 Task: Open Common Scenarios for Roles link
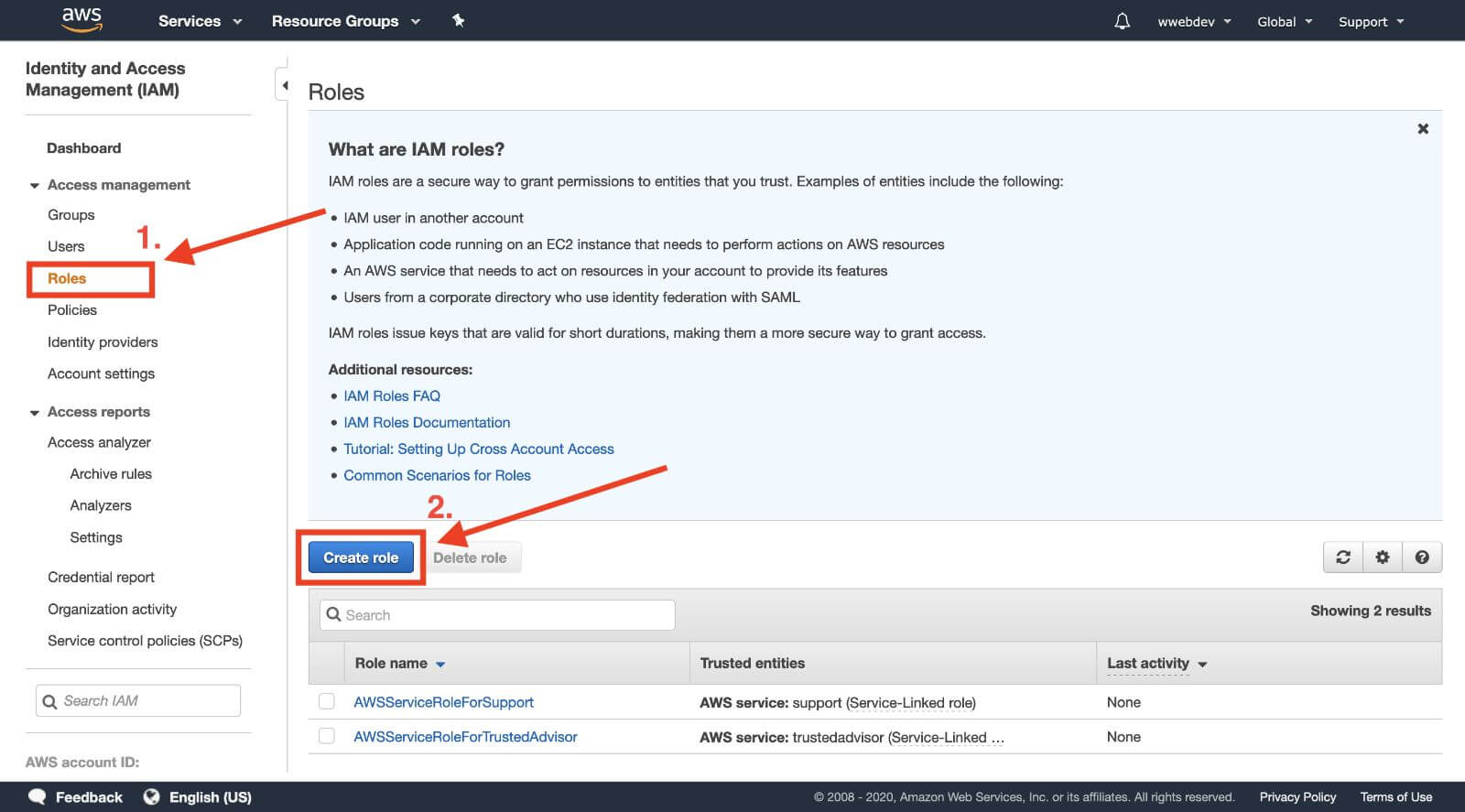click(437, 476)
